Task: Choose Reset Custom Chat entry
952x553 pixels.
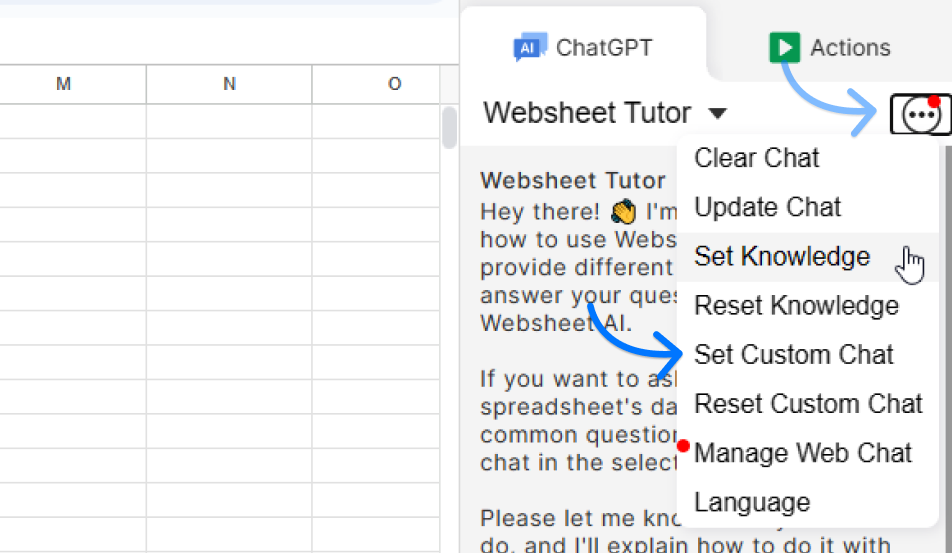Action: (x=808, y=404)
